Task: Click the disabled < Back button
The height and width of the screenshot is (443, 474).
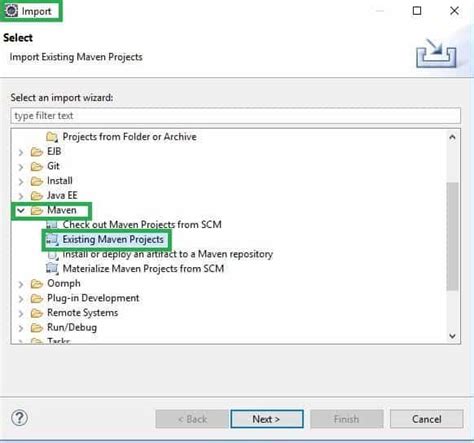Action: (x=192, y=419)
